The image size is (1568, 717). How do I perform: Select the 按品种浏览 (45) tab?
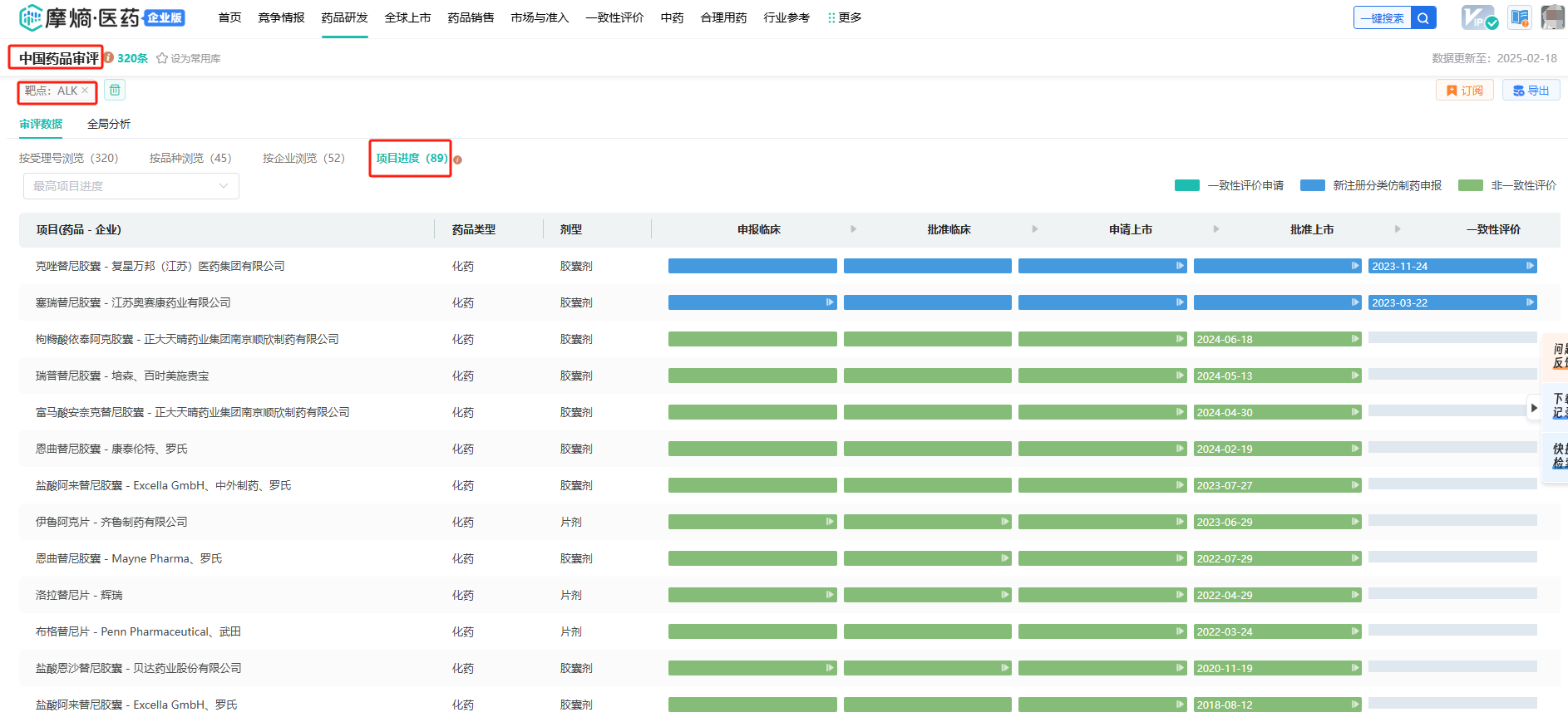(x=190, y=158)
